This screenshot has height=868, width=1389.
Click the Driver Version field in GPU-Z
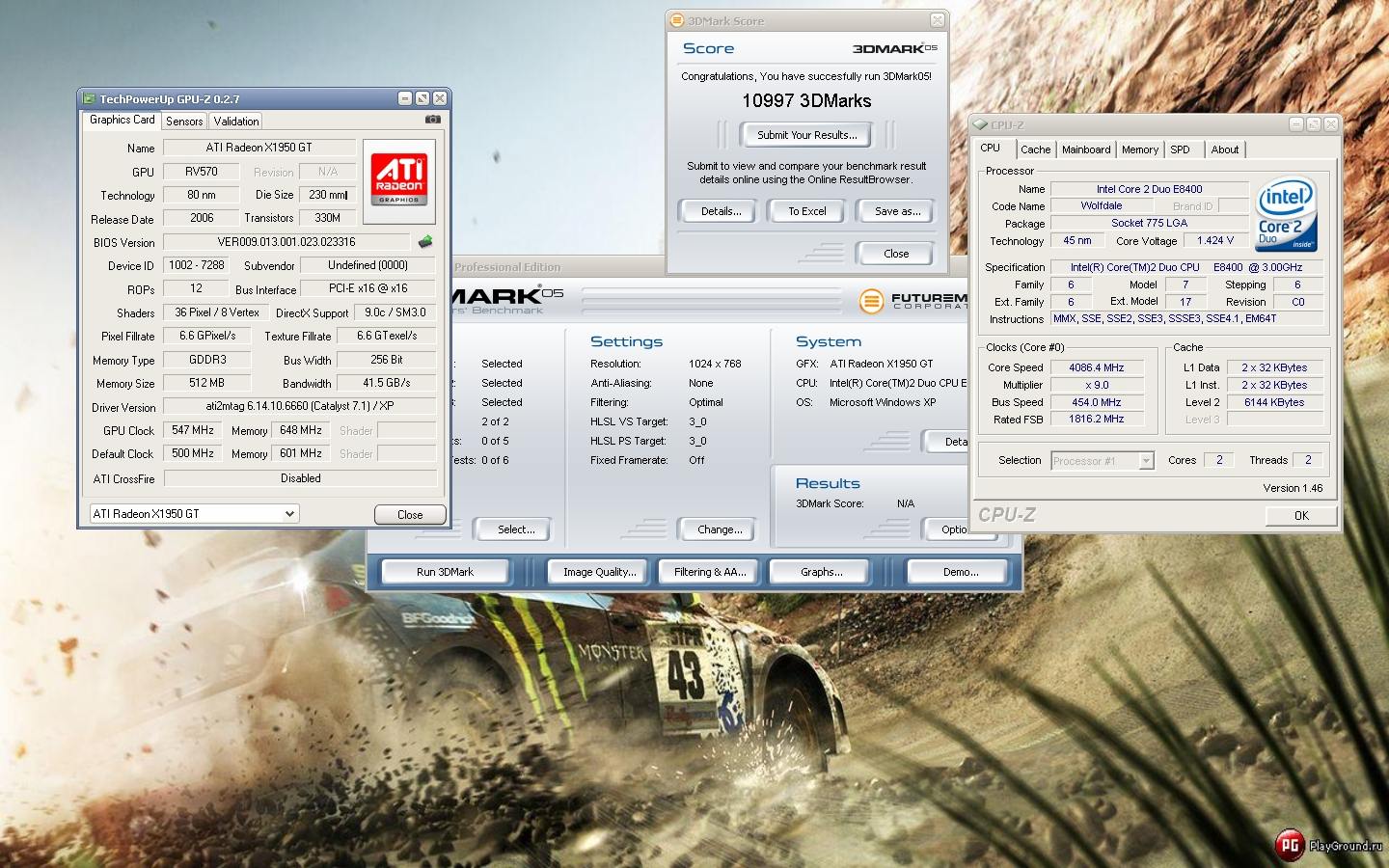tap(299, 407)
